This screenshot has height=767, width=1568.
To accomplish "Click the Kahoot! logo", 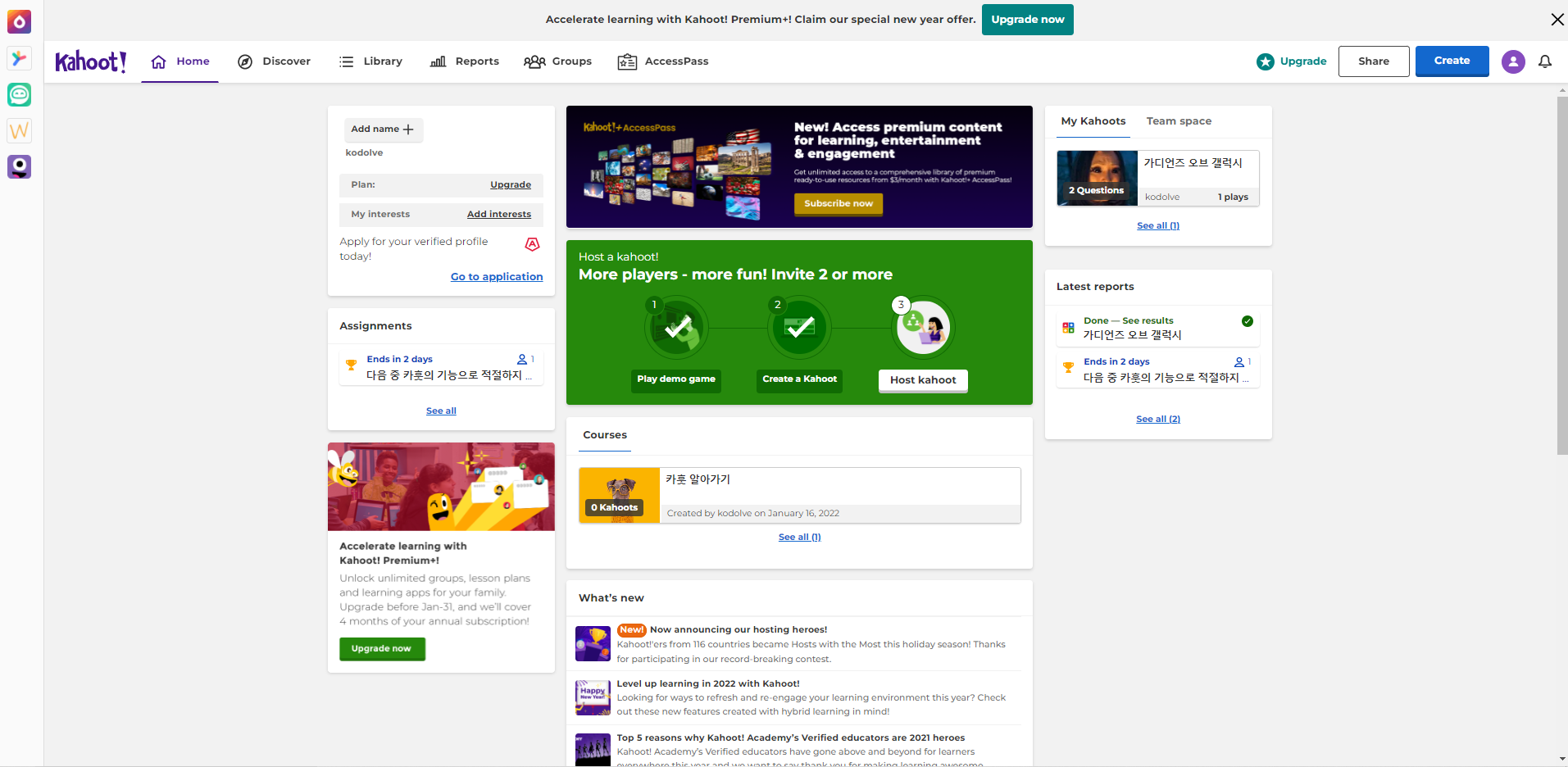I will [x=91, y=61].
